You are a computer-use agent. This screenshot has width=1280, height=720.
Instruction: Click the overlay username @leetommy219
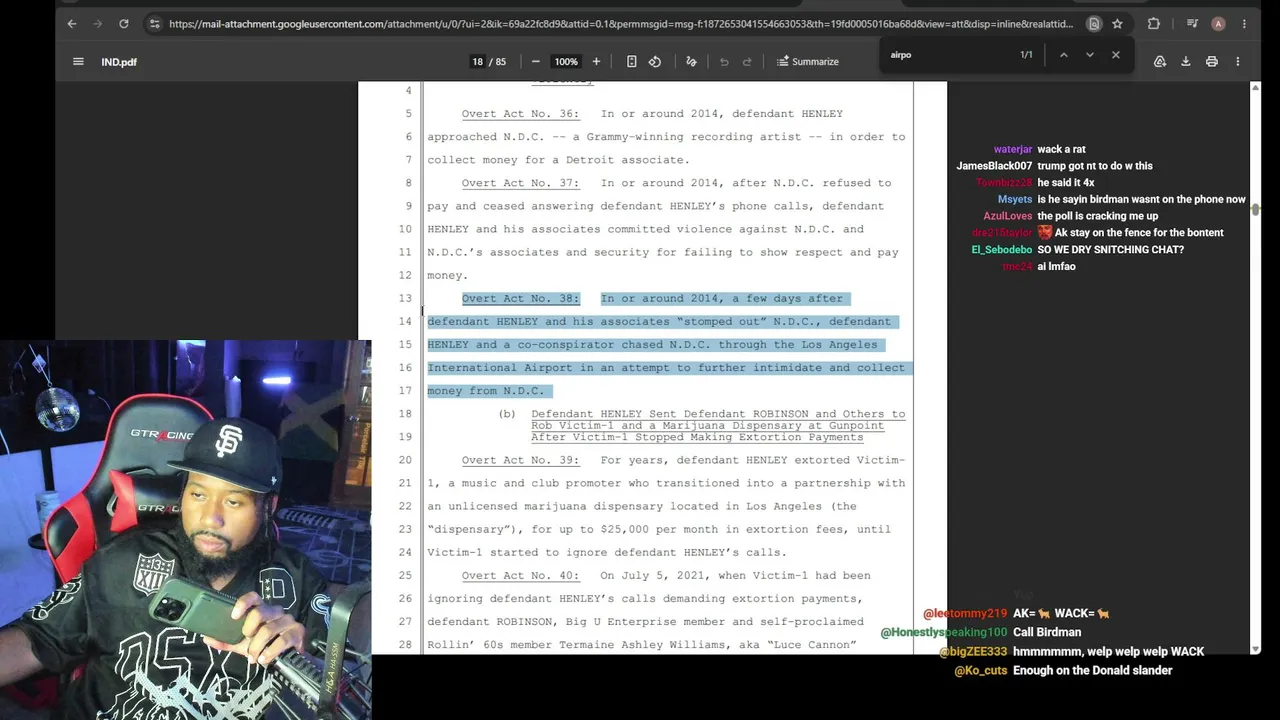(965, 613)
